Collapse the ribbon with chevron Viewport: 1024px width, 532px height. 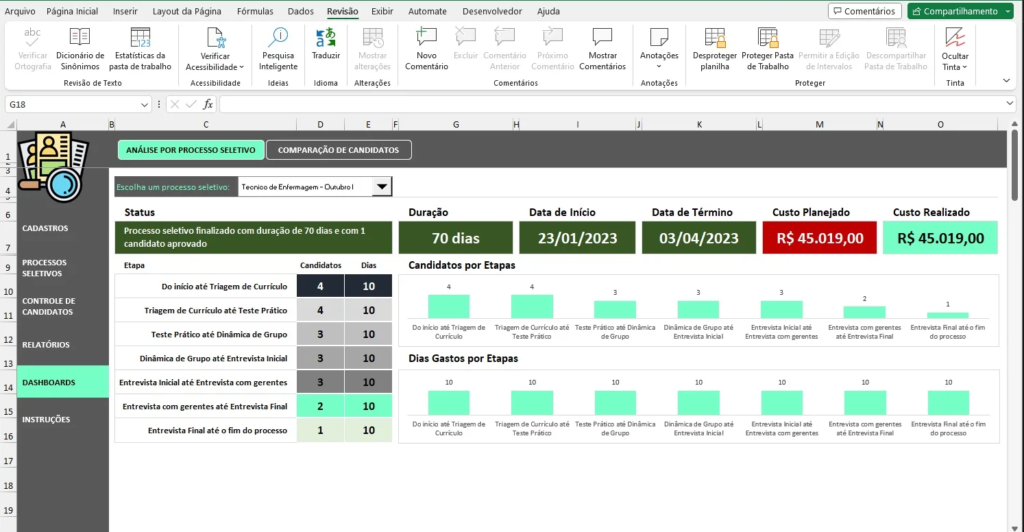pyautogui.click(x=1006, y=80)
